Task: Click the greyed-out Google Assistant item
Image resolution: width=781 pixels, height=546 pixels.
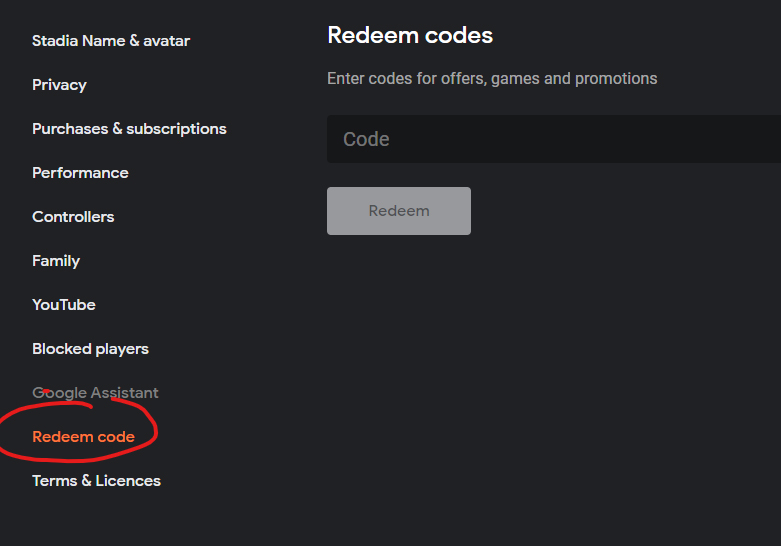Action: click(95, 393)
